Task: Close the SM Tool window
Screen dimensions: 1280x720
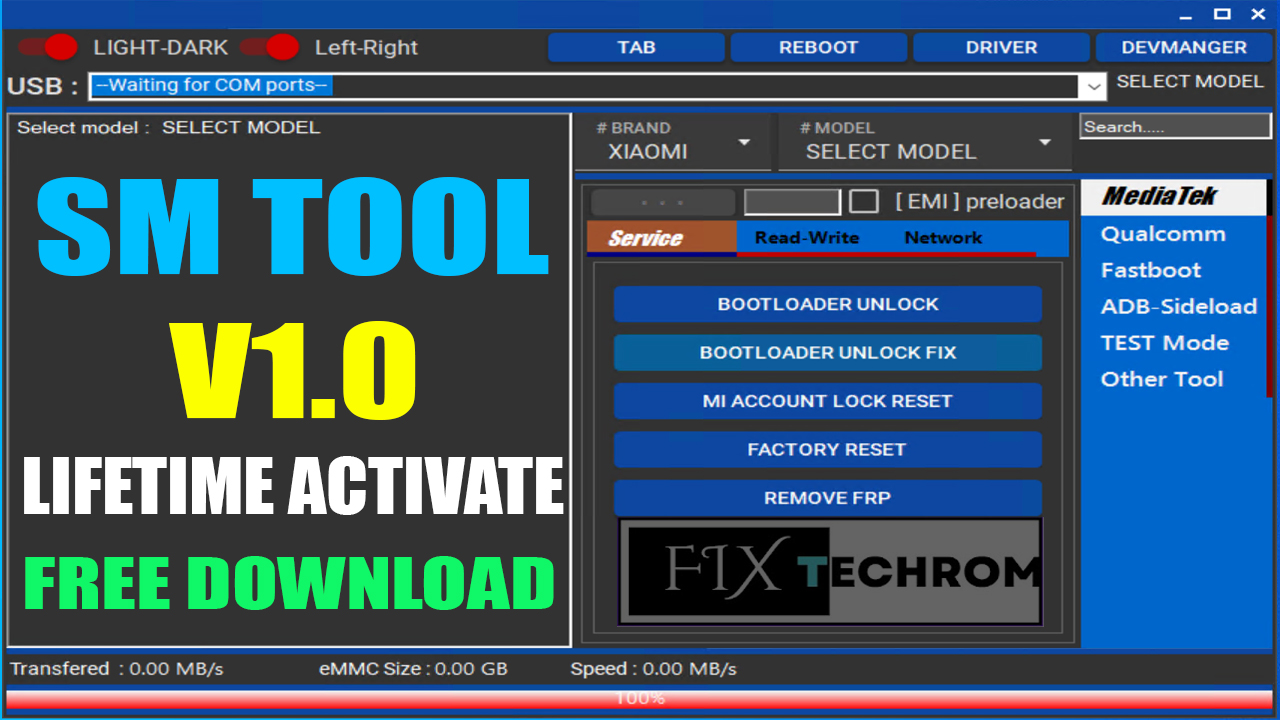Action: 1257,14
